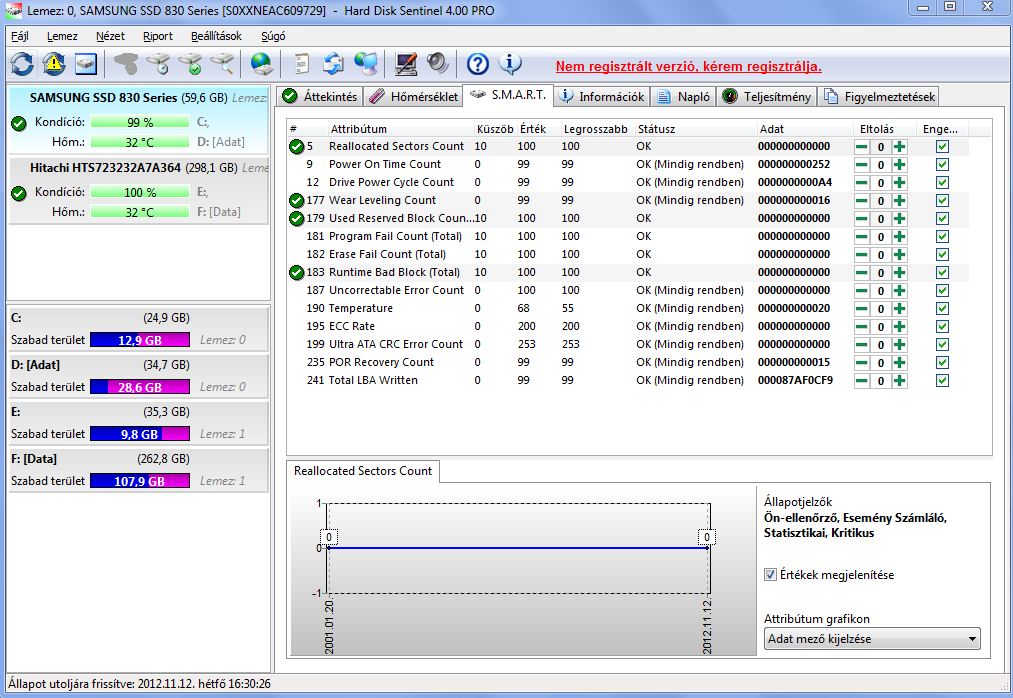Toggle the Temperature attribute enable checkbox
Image resolution: width=1013 pixels, height=698 pixels.
coord(942,309)
